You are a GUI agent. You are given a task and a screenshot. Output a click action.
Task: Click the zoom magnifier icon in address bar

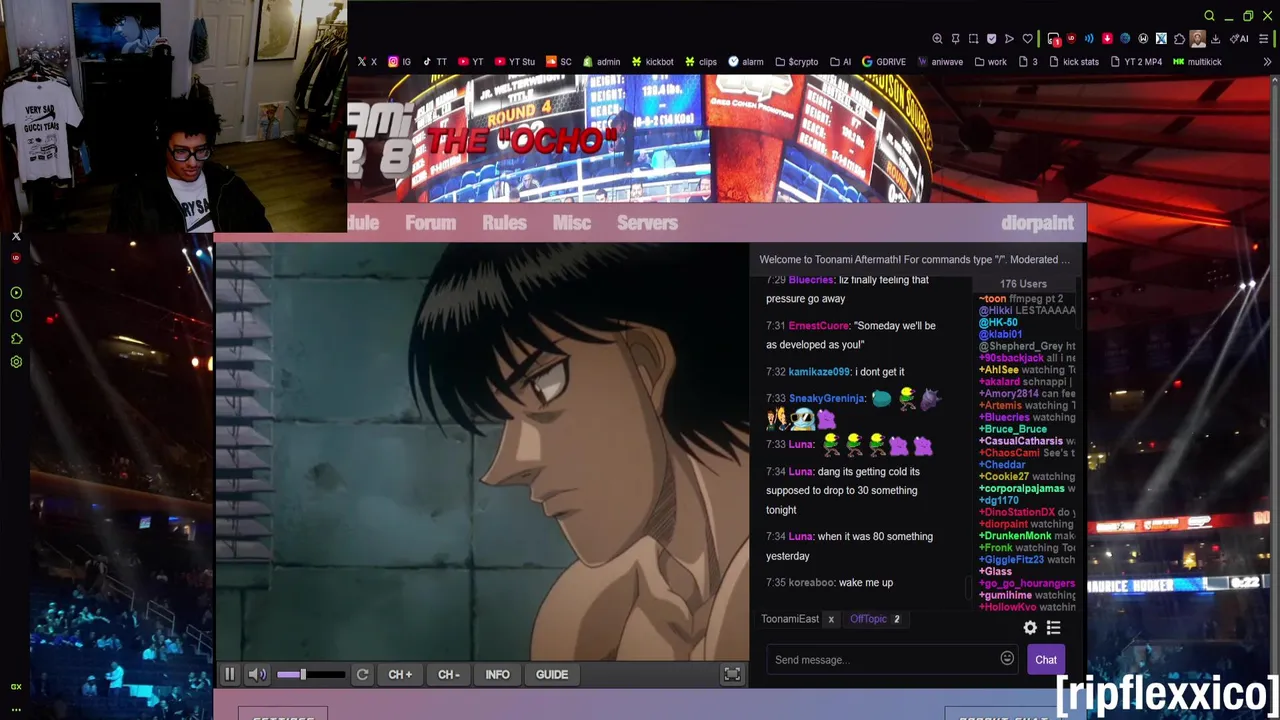pyautogui.click(x=937, y=39)
